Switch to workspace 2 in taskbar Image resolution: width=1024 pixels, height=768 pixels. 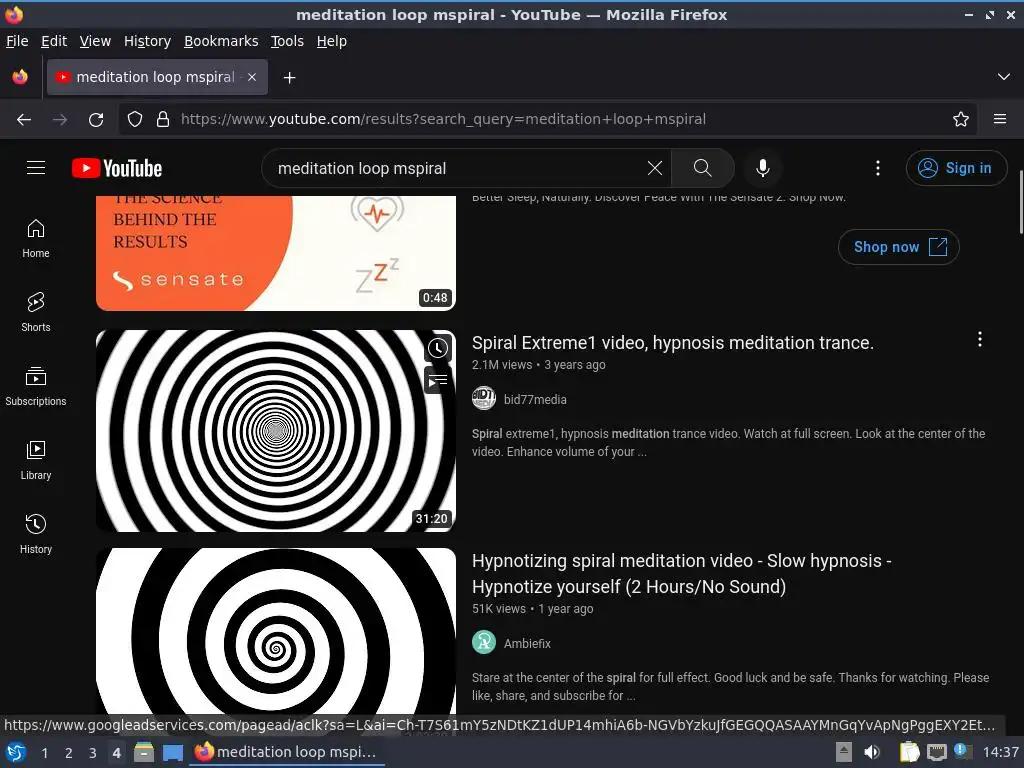click(69, 752)
